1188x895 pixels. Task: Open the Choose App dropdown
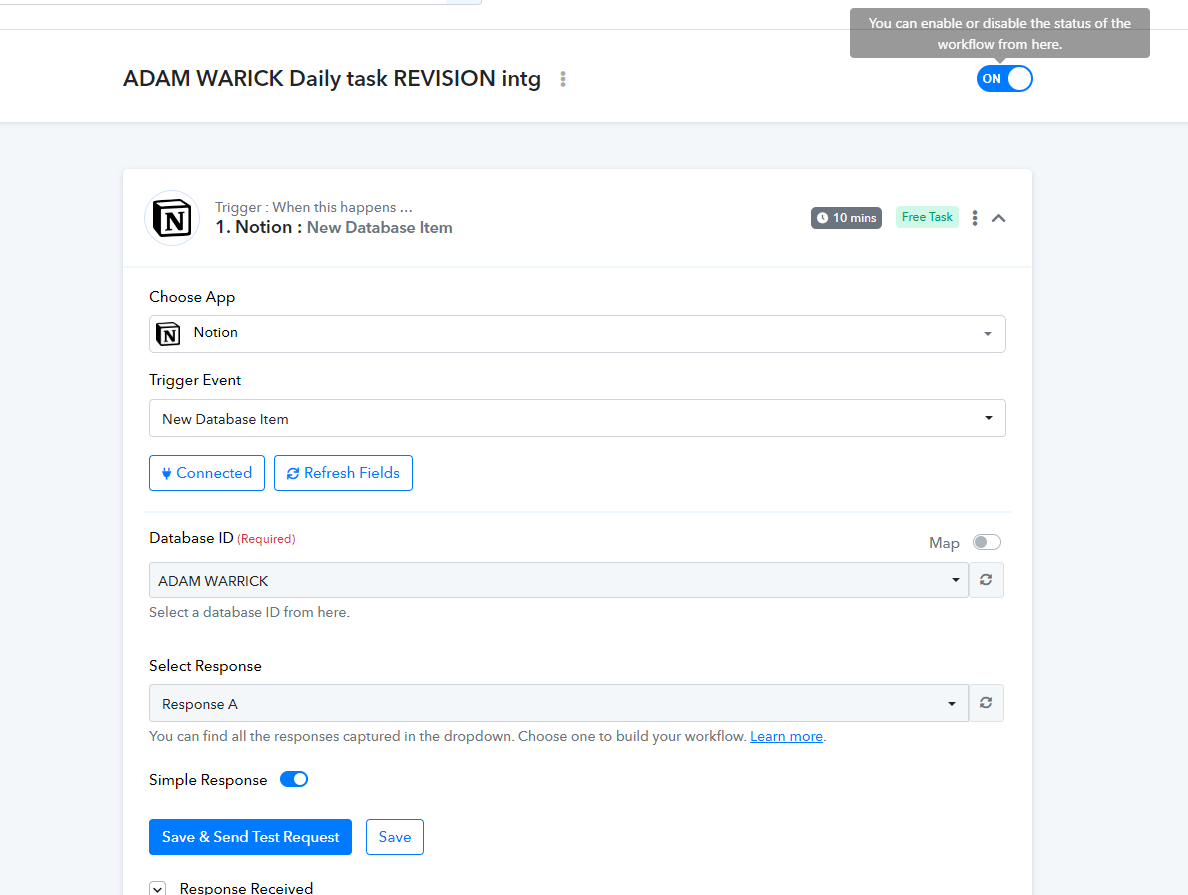(577, 333)
